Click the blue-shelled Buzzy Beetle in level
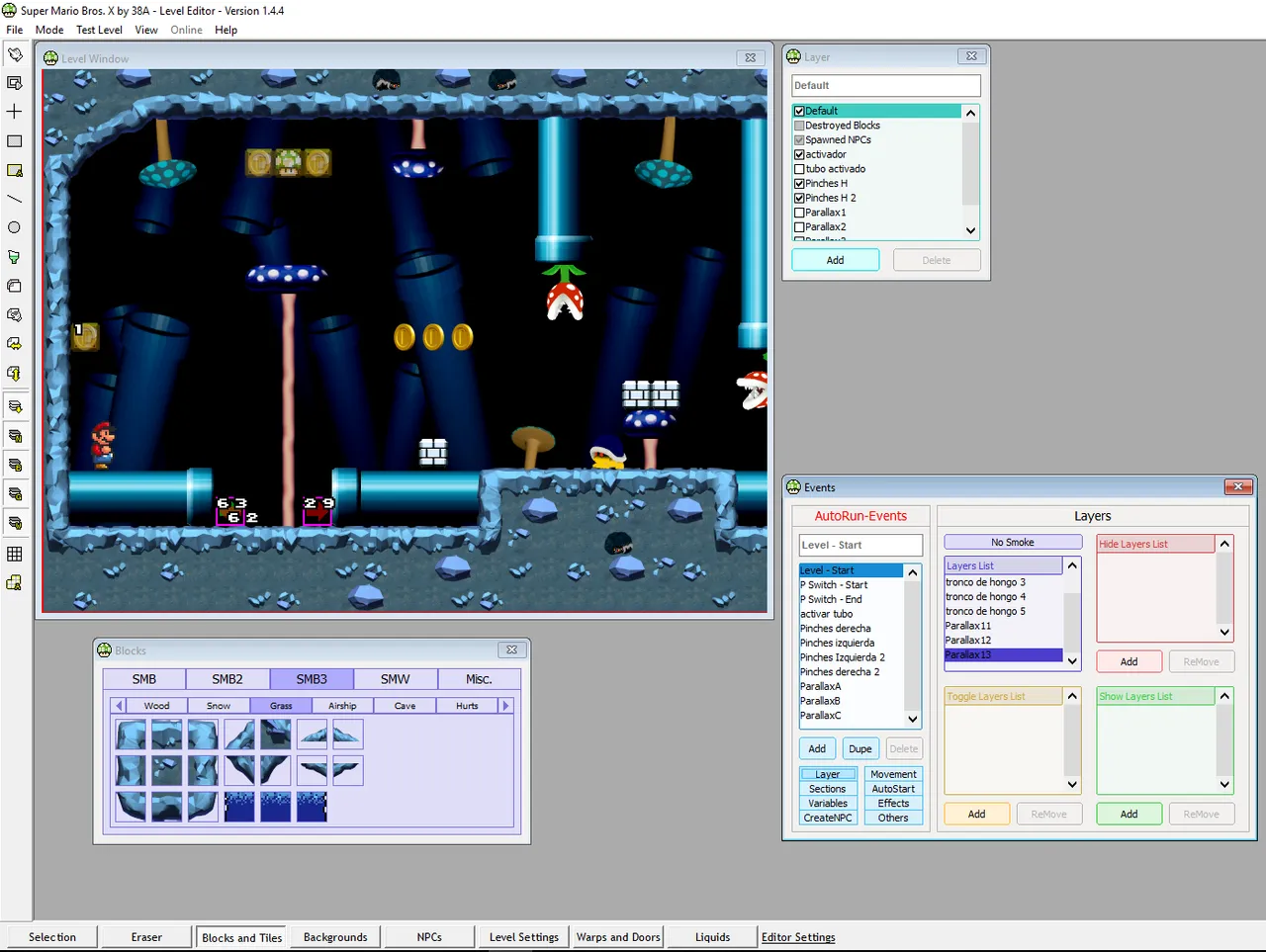Screen dimensions: 1266x952 coord(607,454)
